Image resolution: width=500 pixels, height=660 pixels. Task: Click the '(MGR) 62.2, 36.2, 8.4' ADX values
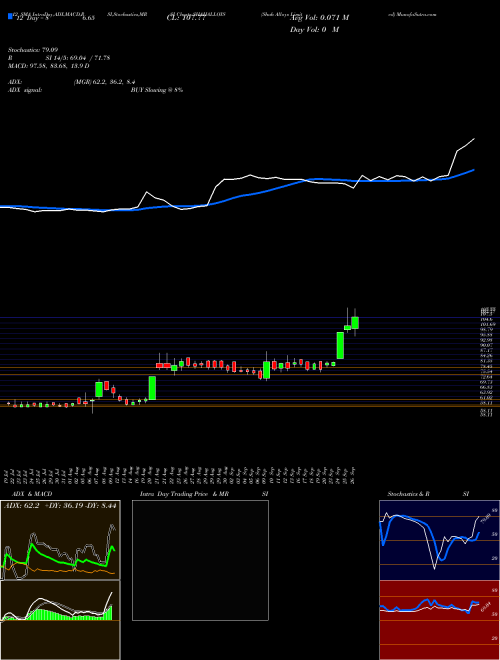point(104,82)
